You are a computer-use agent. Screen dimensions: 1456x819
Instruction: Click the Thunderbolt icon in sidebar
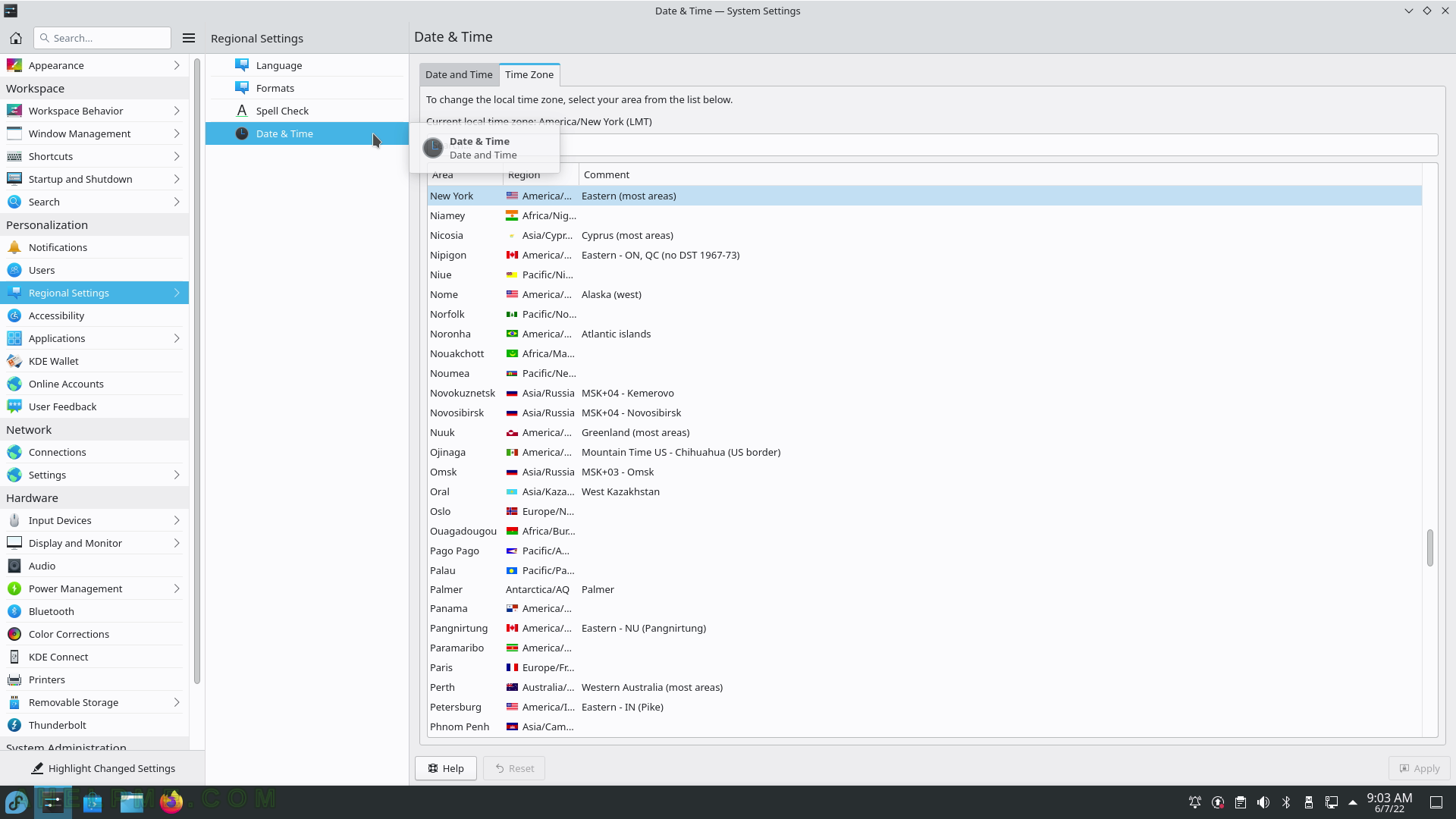tap(14, 725)
